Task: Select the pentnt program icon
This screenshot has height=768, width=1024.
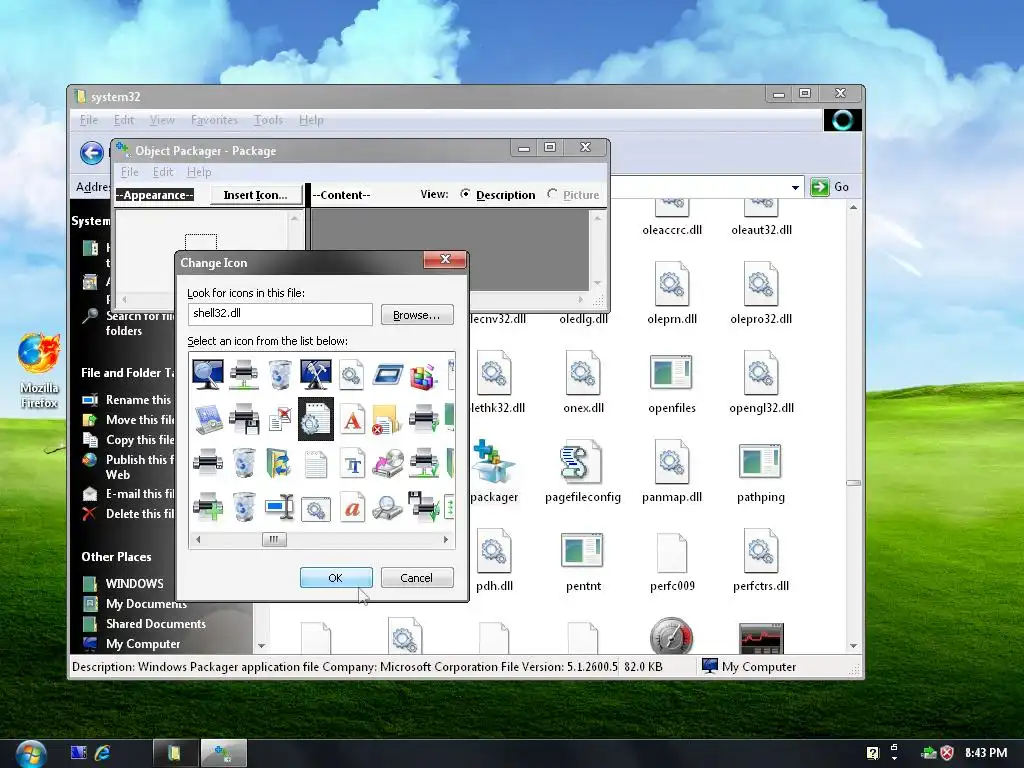Action: (583, 561)
